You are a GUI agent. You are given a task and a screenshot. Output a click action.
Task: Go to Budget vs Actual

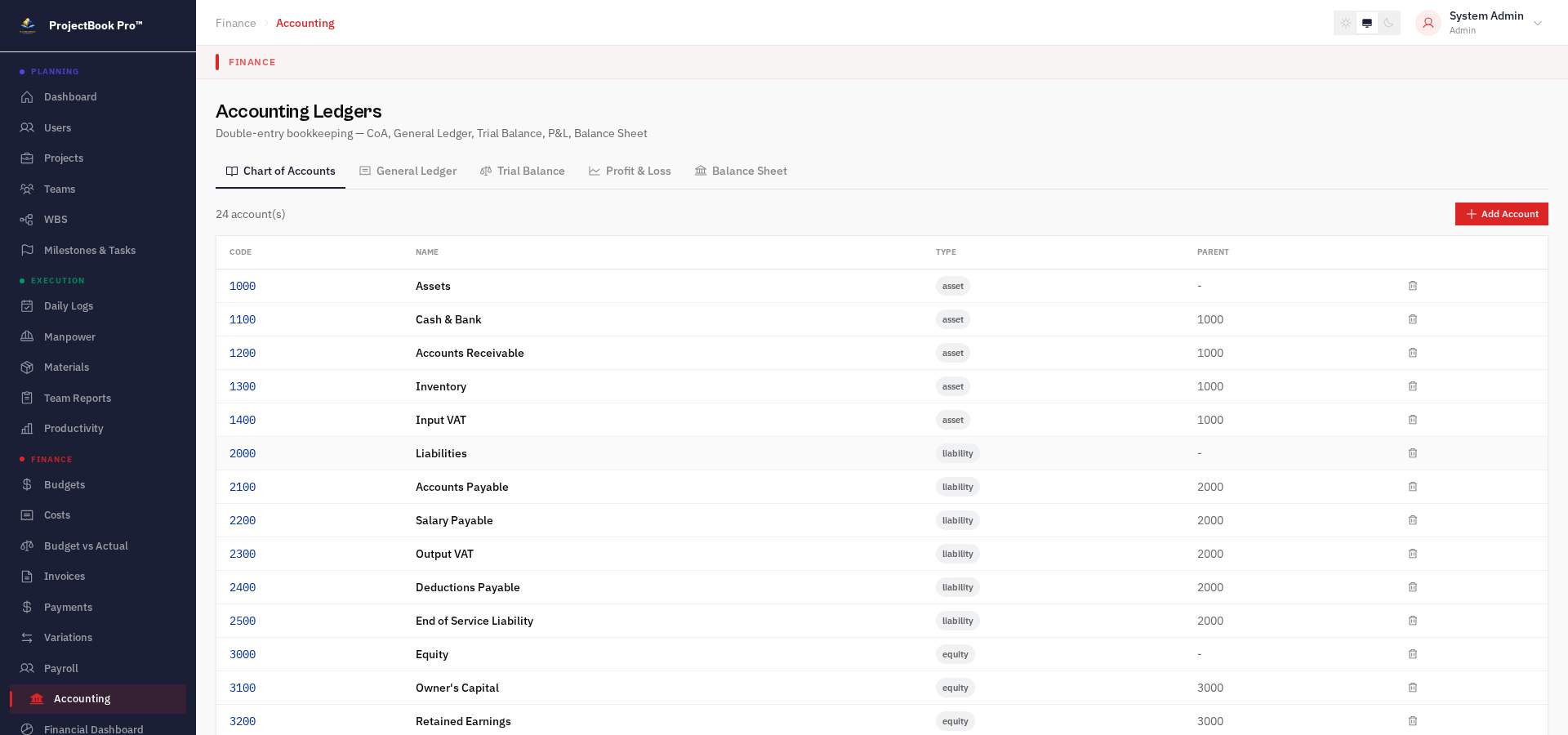click(x=98, y=546)
